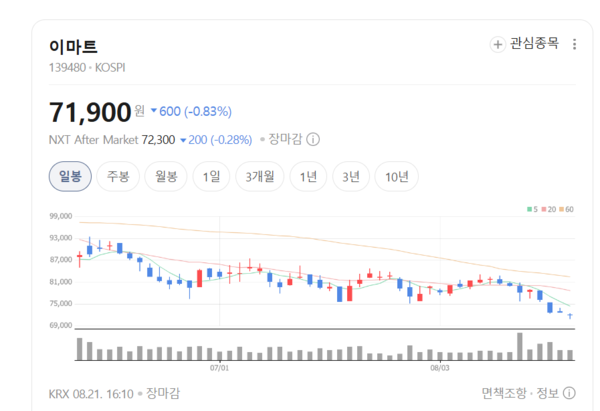This screenshot has height=411, width=600.
Task: Click the 81,000 price axis label
Action: pyautogui.click(x=60, y=282)
